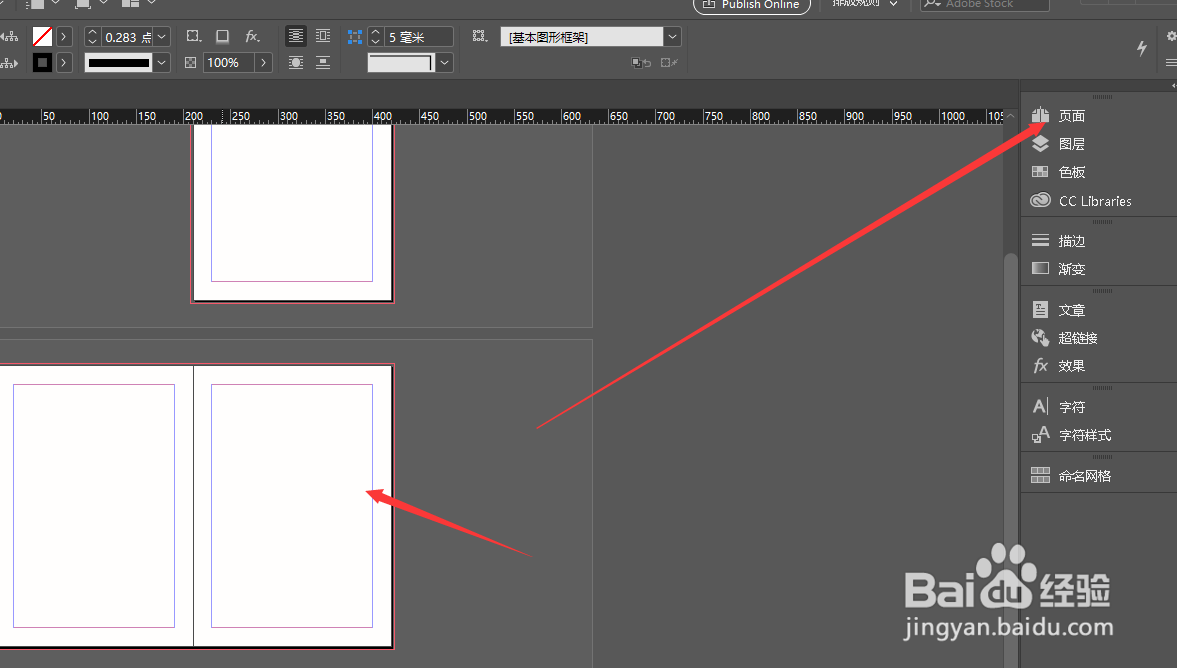Open the workspace switcher dropdown
This screenshot has width=1177, height=668.
pyautogui.click(x=893, y=4)
